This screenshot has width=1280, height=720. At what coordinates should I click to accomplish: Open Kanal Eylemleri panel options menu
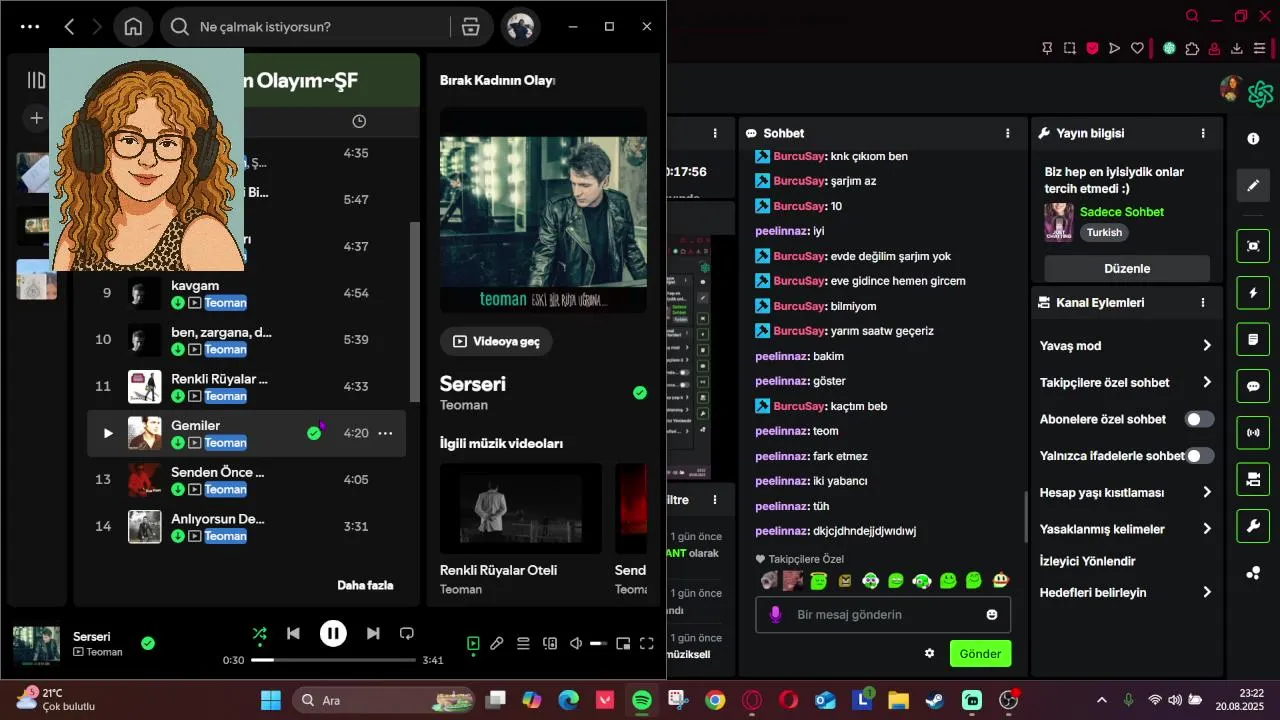coord(1203,302)
